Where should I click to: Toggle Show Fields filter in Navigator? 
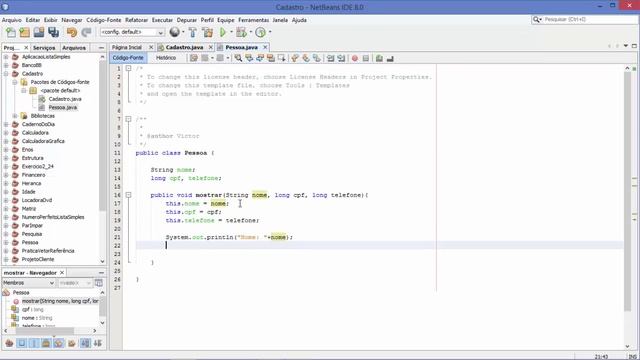pyautogui.click(x=22, y=343)
